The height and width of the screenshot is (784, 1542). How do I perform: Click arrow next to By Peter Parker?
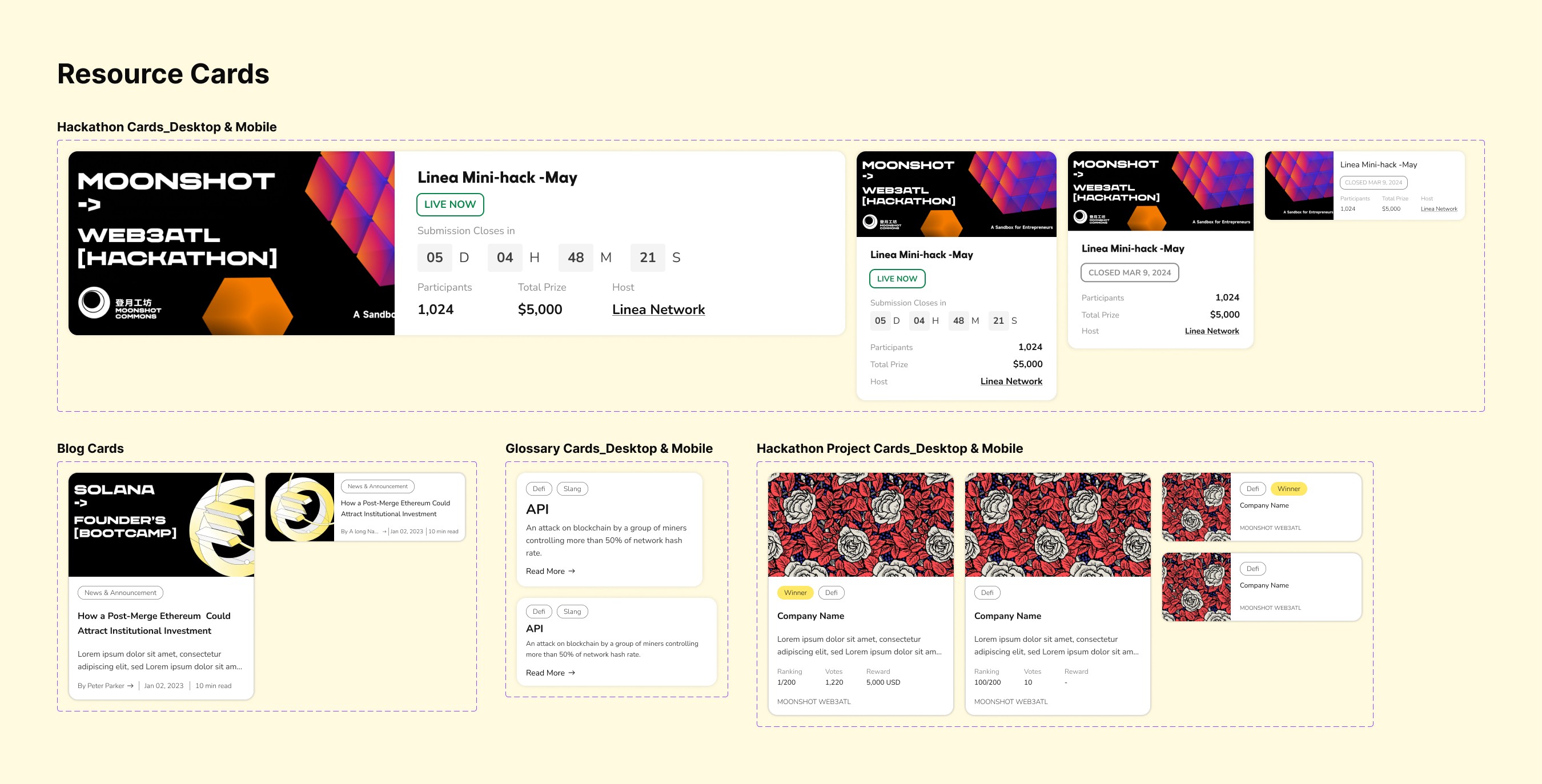tap(130, 686)
